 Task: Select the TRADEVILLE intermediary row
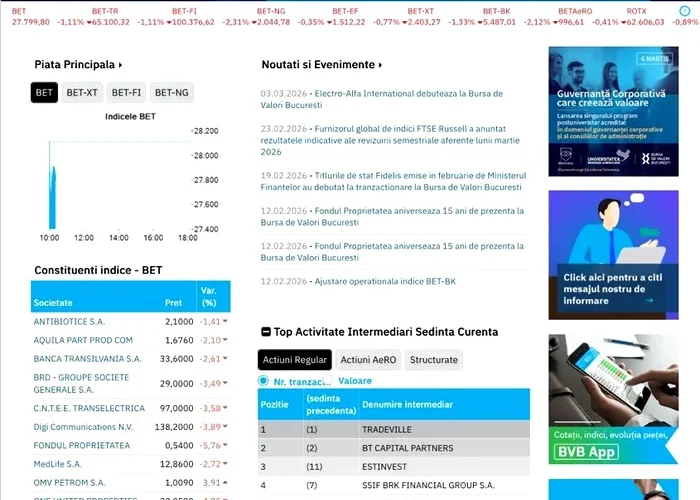coord(394,429)
